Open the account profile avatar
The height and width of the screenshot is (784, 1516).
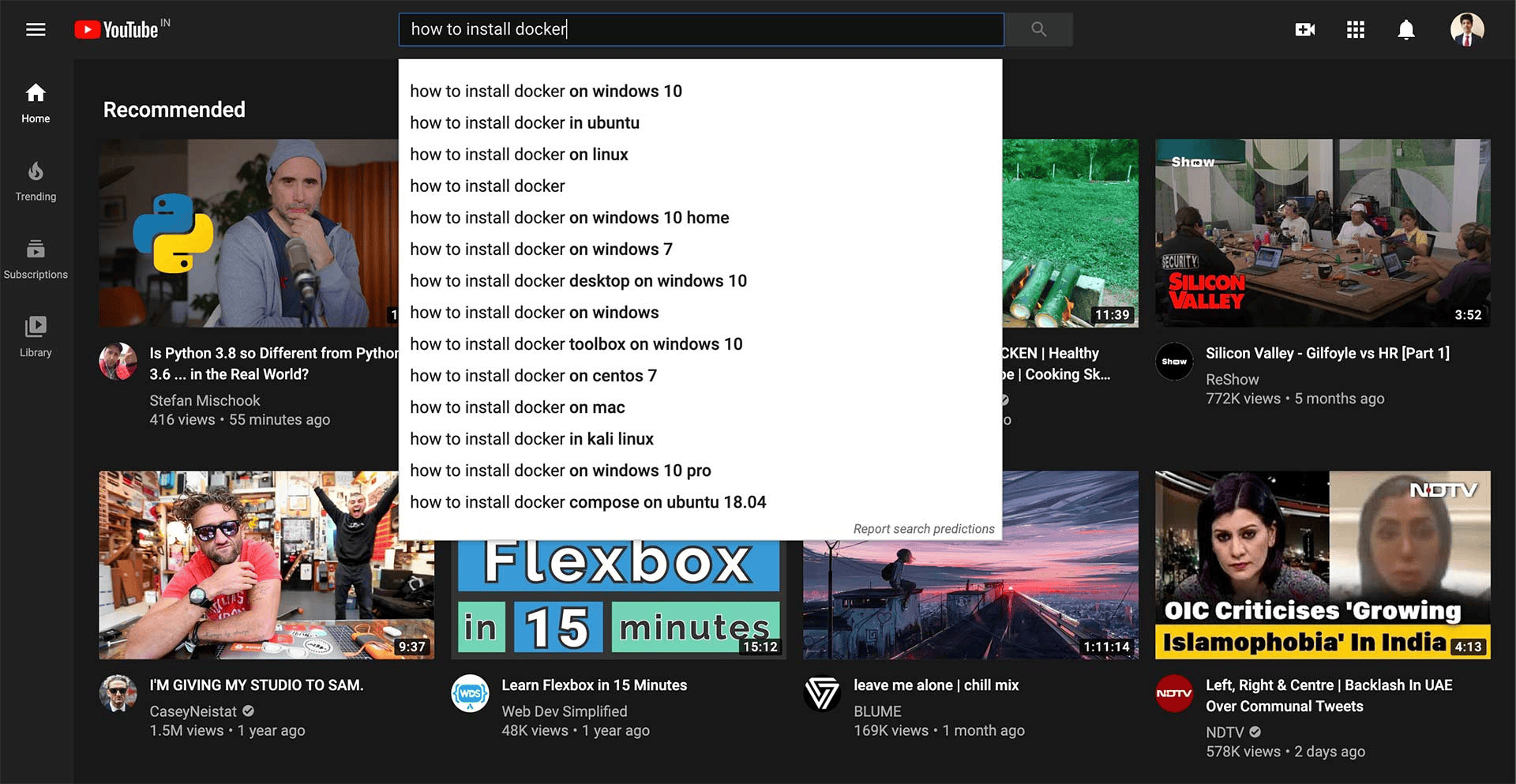click(x=1467, y=30)
